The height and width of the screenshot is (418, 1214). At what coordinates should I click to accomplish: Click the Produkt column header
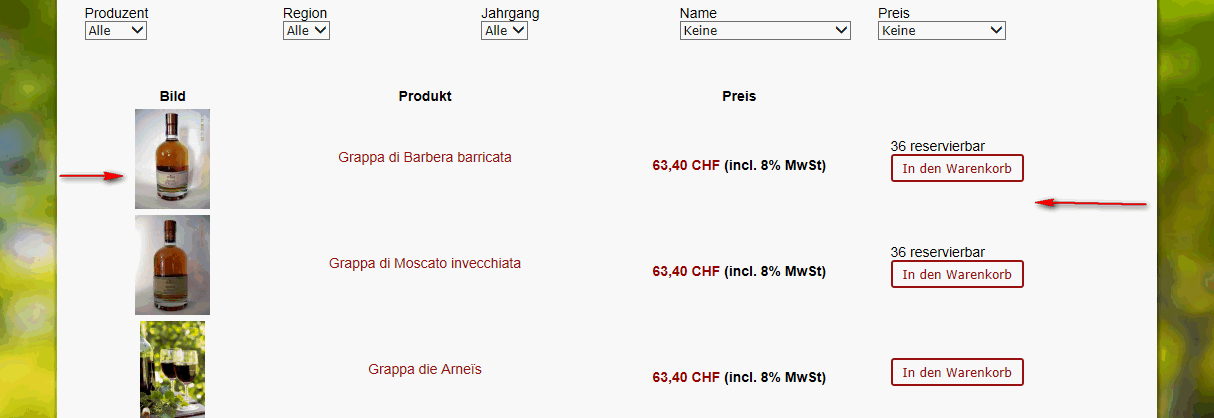click(x=425, y=97)
